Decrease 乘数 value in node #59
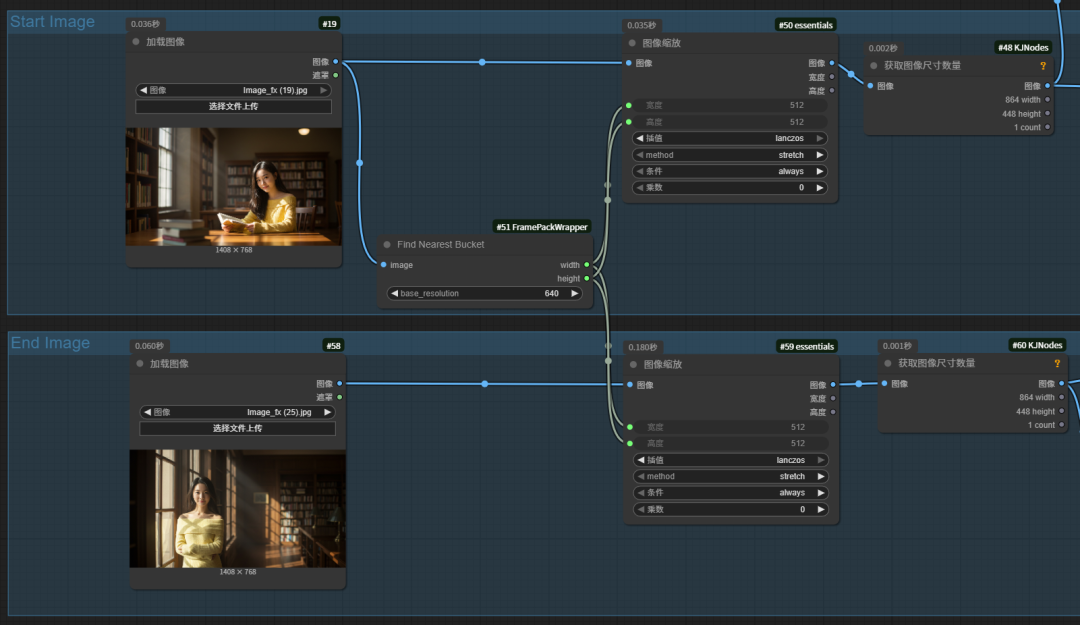 pyautogui.click(x=641, y=510)
